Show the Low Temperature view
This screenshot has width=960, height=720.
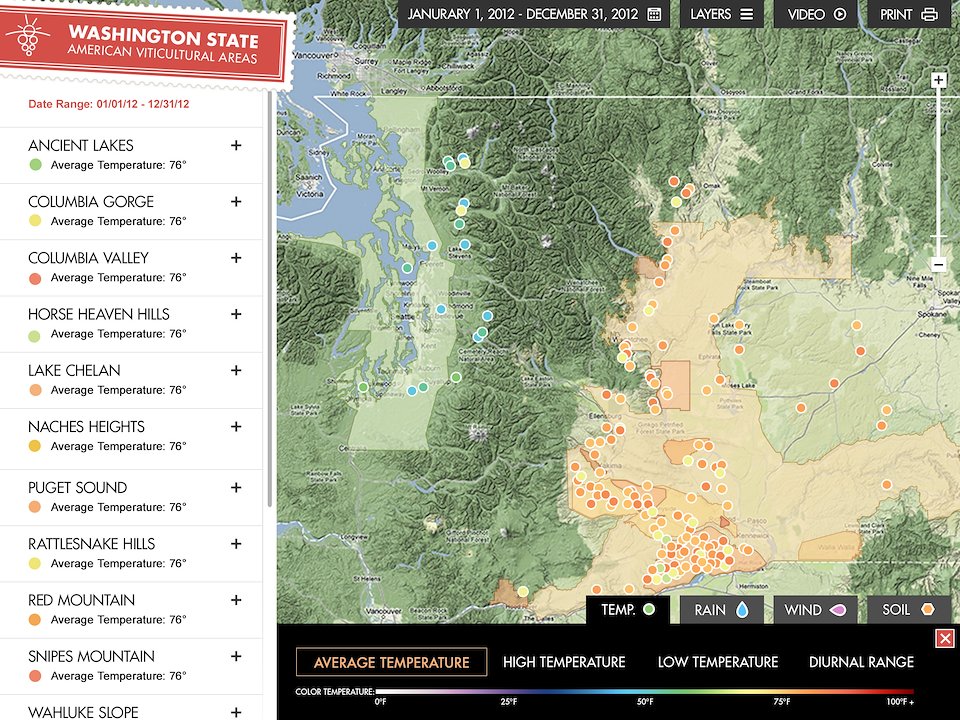pos(717,662)
